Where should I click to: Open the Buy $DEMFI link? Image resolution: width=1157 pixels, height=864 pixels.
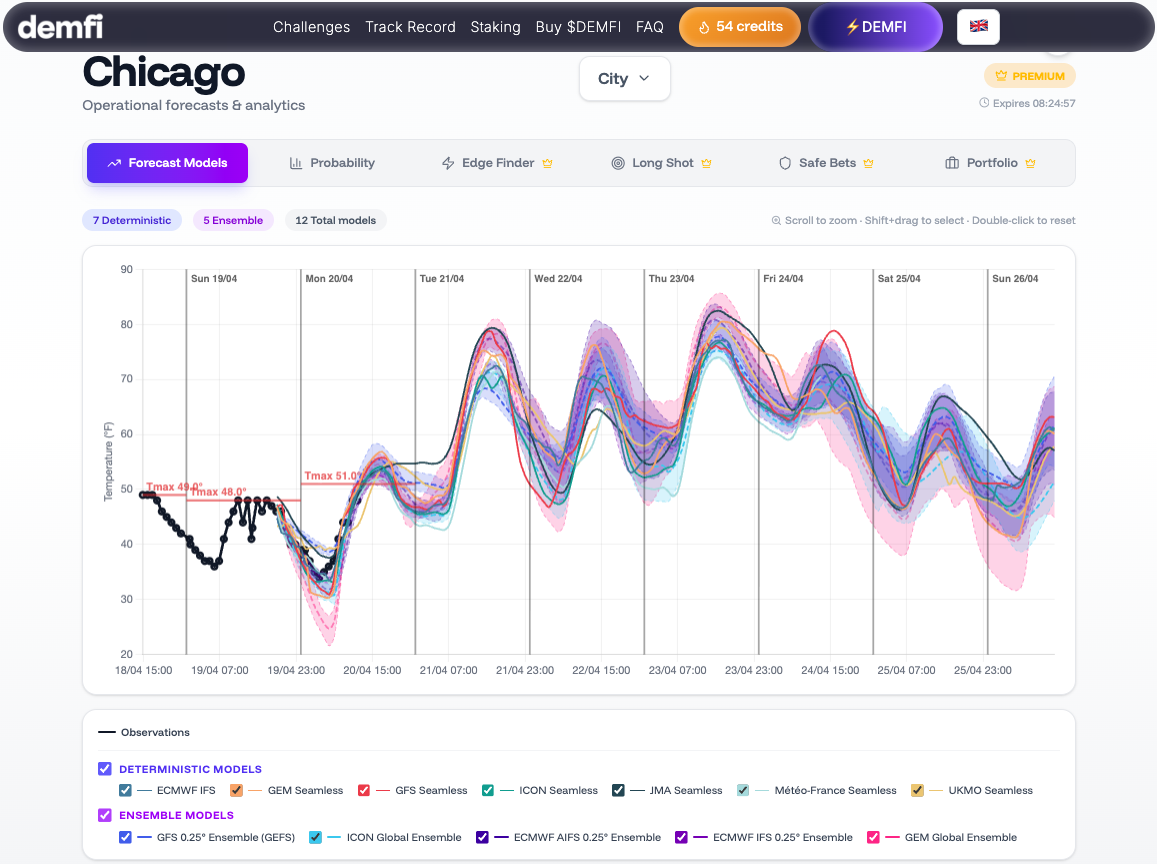[576, 27]
